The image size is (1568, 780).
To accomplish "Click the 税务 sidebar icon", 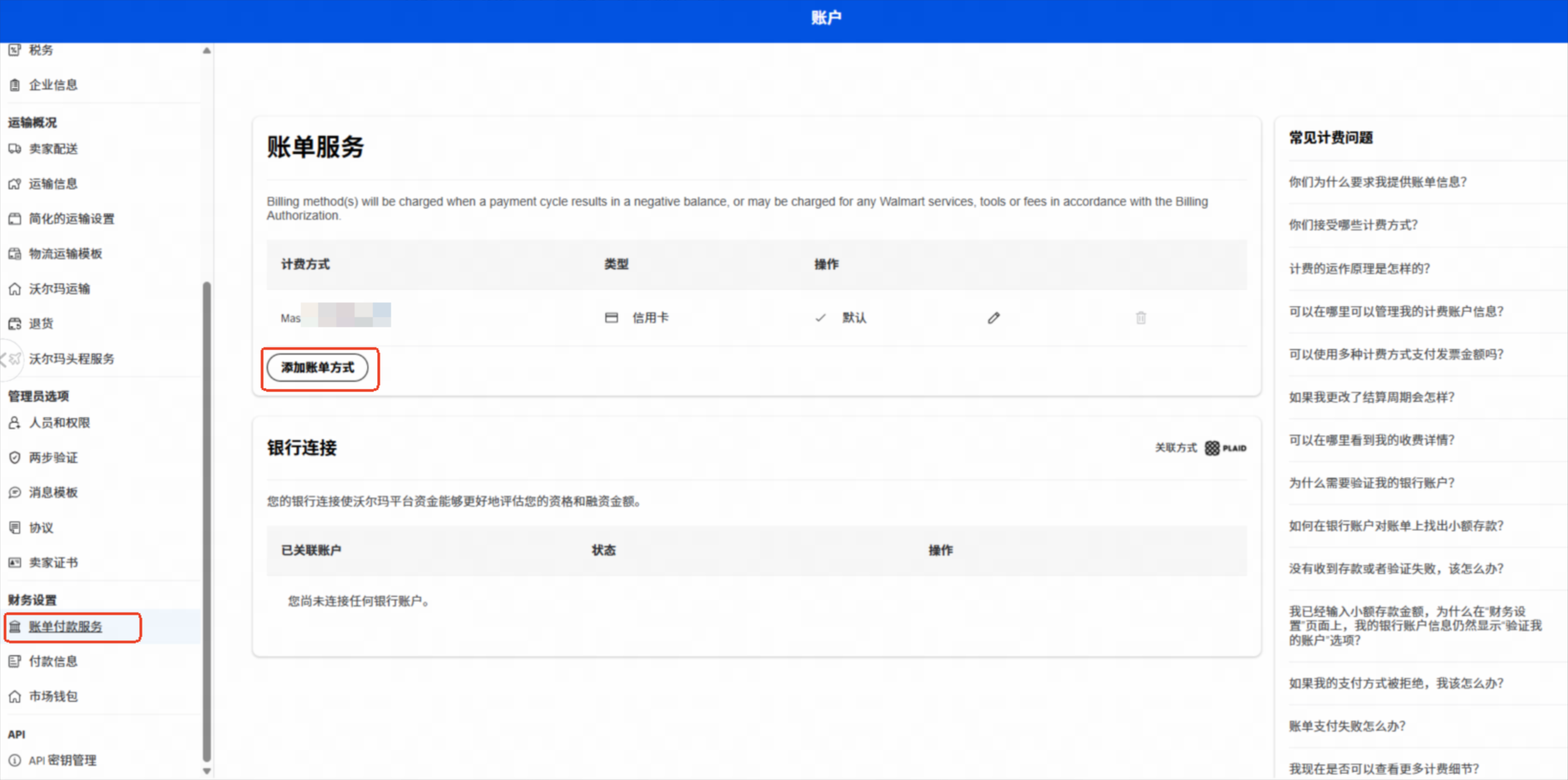I will click(15, 50).
